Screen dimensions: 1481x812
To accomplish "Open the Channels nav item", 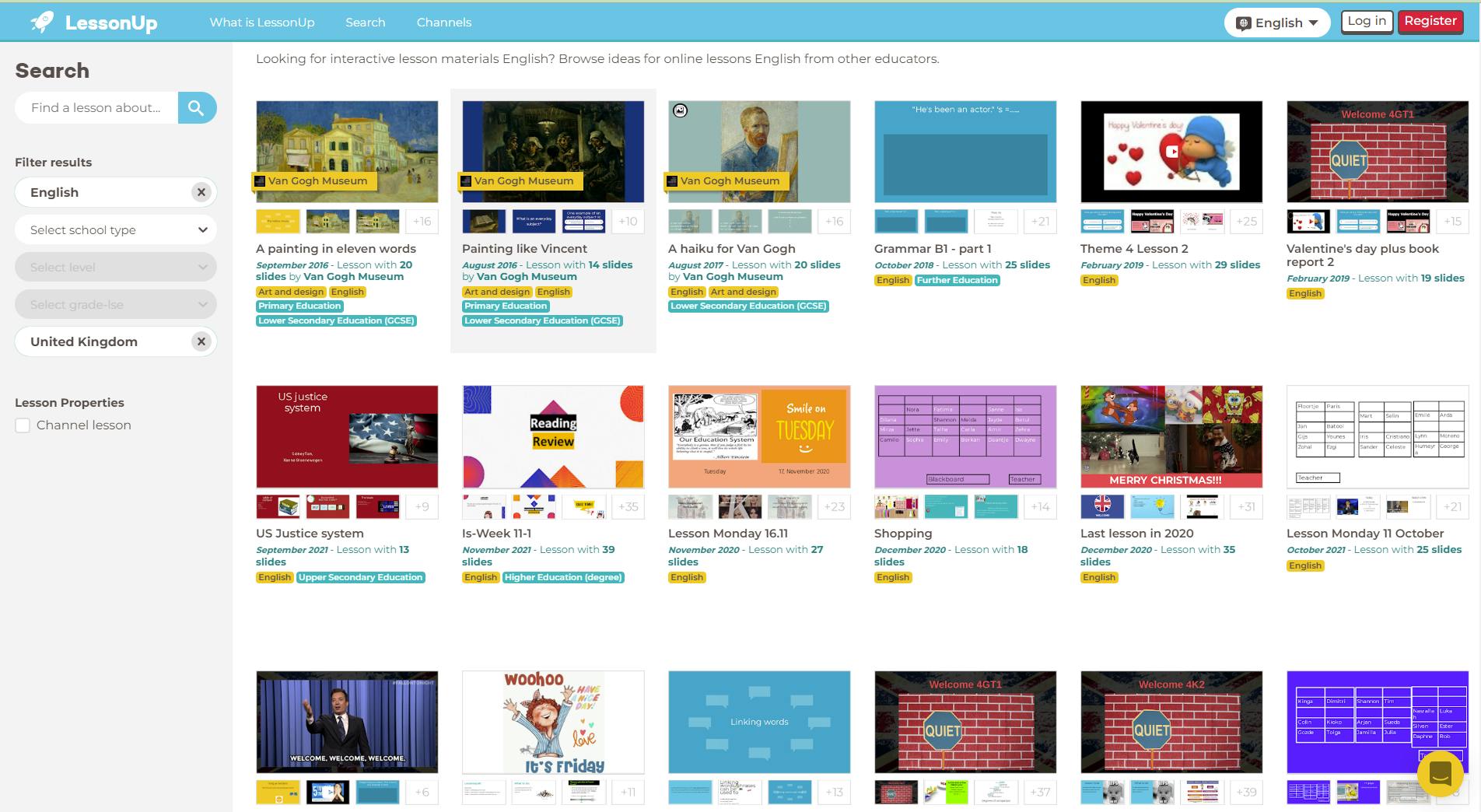I will click(x=444, y=23).
